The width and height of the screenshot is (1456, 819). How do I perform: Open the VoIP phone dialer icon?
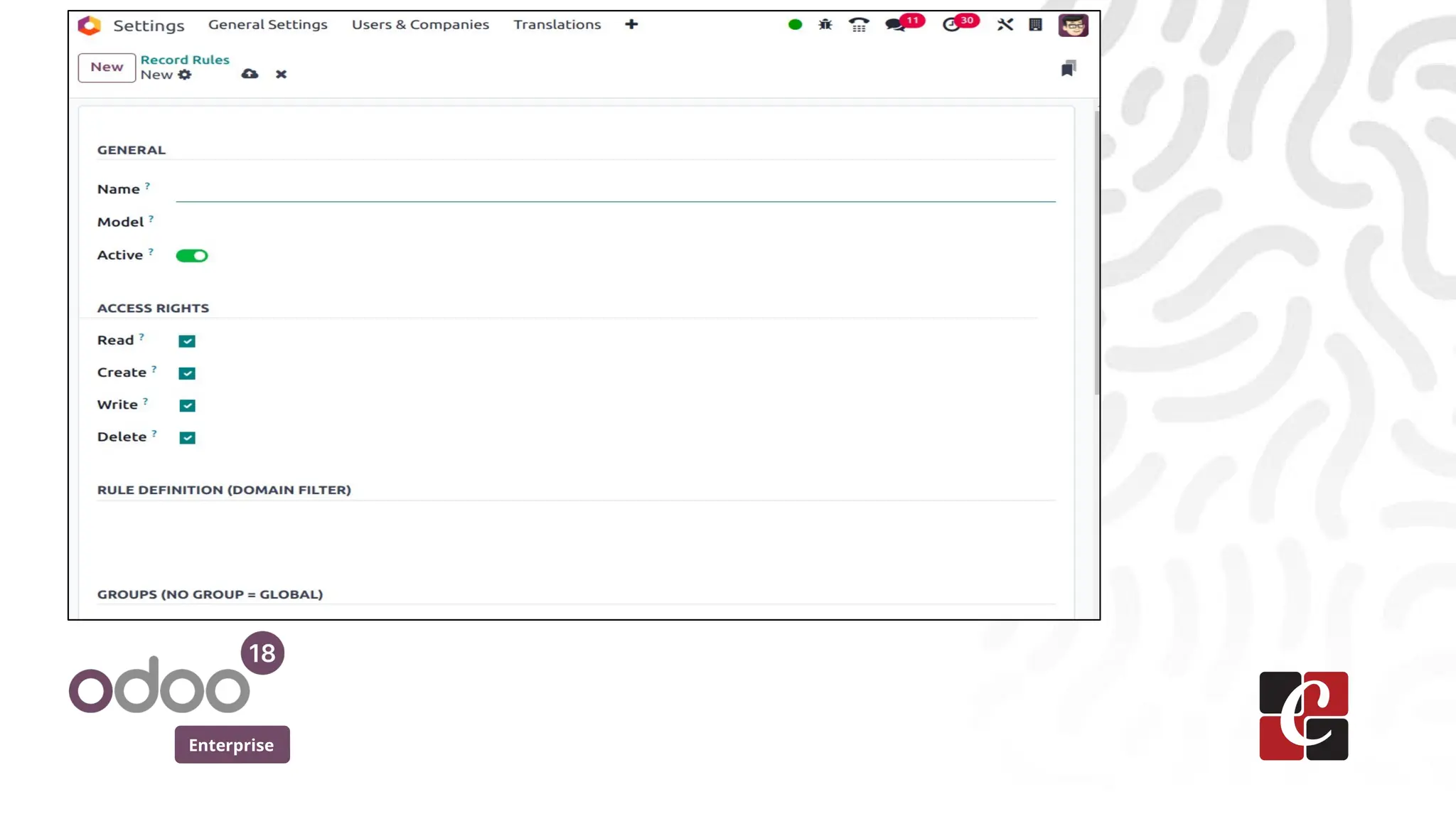point(859,26)
